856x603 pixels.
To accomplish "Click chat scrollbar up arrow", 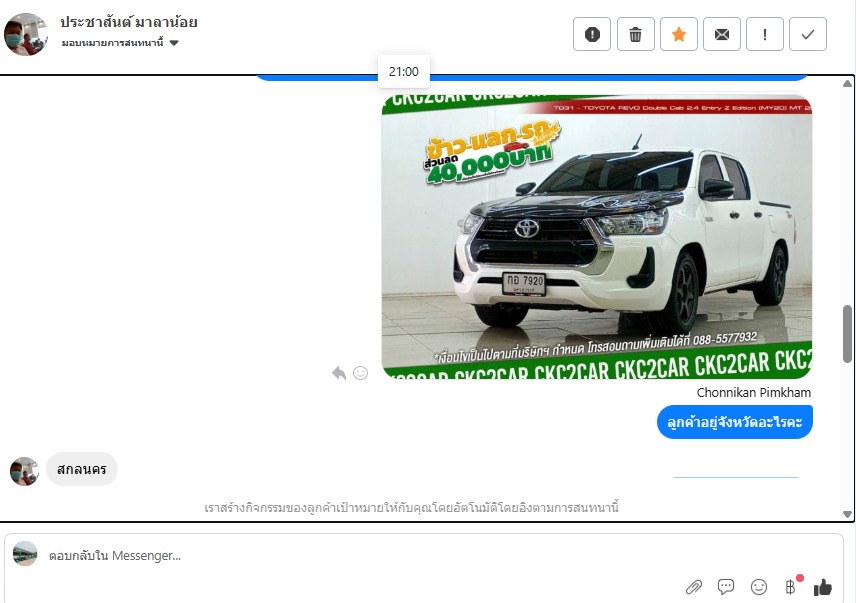I will pyautogui.click(x=847, y=83).
